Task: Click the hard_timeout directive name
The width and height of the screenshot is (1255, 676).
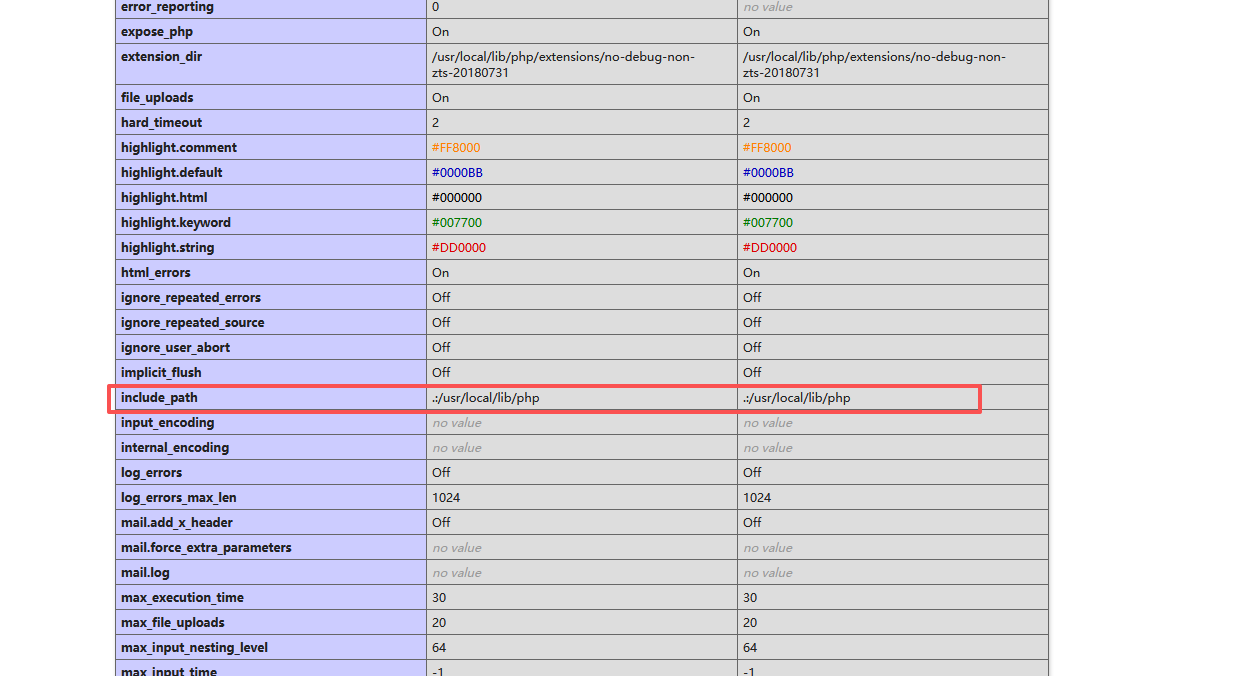Action: click(x=161, y=123)
